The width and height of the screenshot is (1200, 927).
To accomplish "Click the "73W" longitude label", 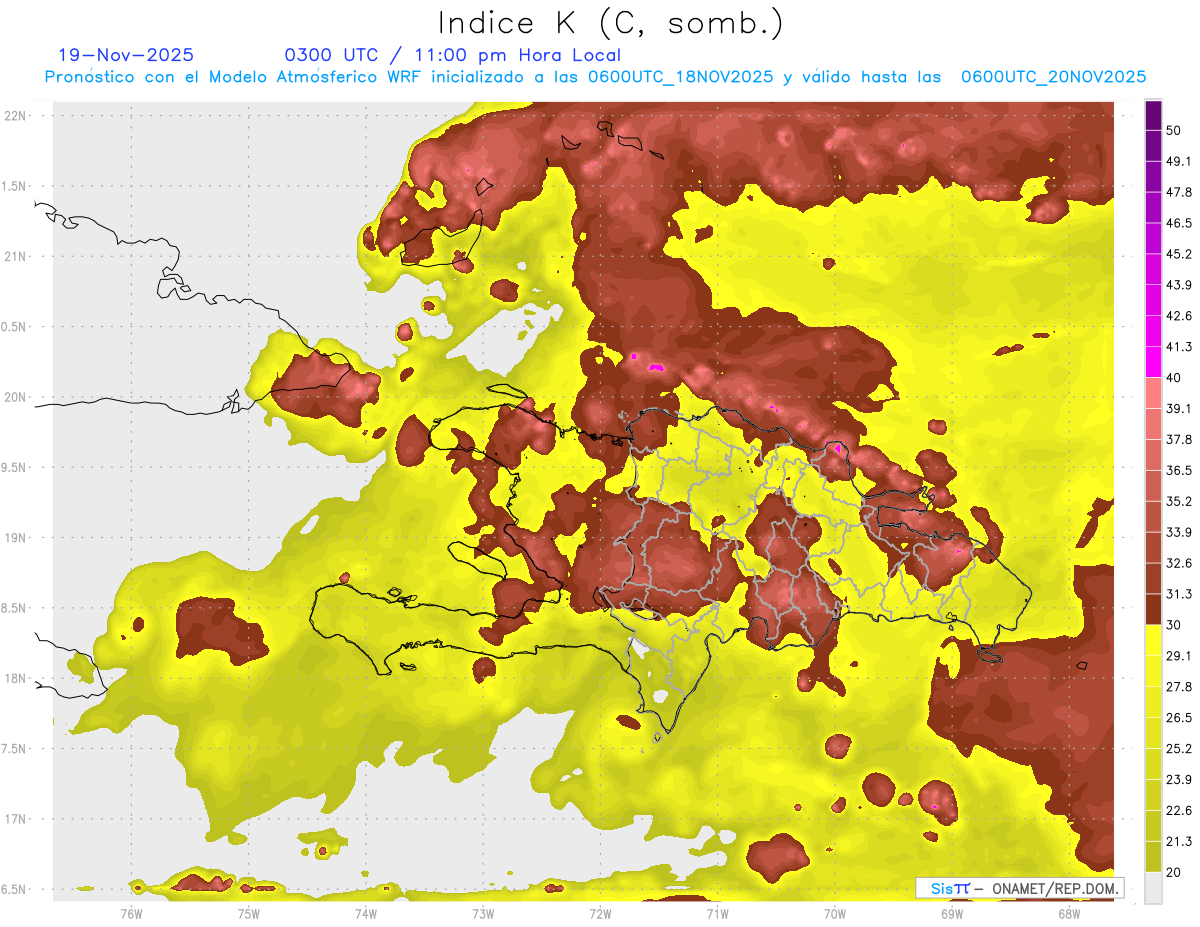I will pyautogui.click(x=483, y=913).
